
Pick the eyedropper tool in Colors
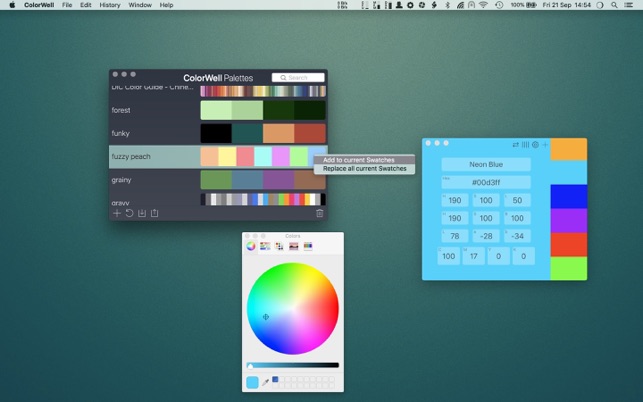coord(266,382)
